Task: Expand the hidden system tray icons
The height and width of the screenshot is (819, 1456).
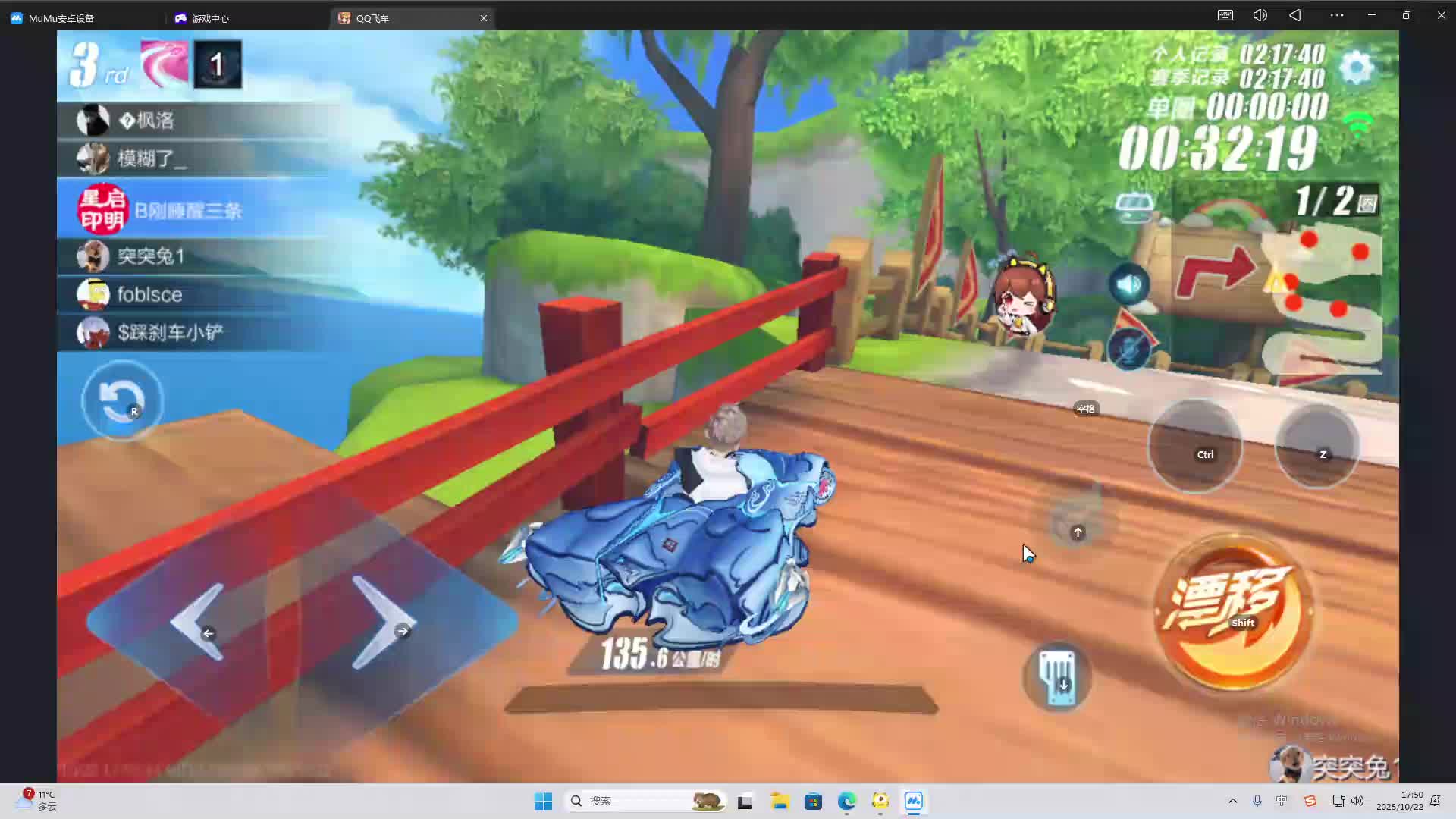Action: point(1232,801)
